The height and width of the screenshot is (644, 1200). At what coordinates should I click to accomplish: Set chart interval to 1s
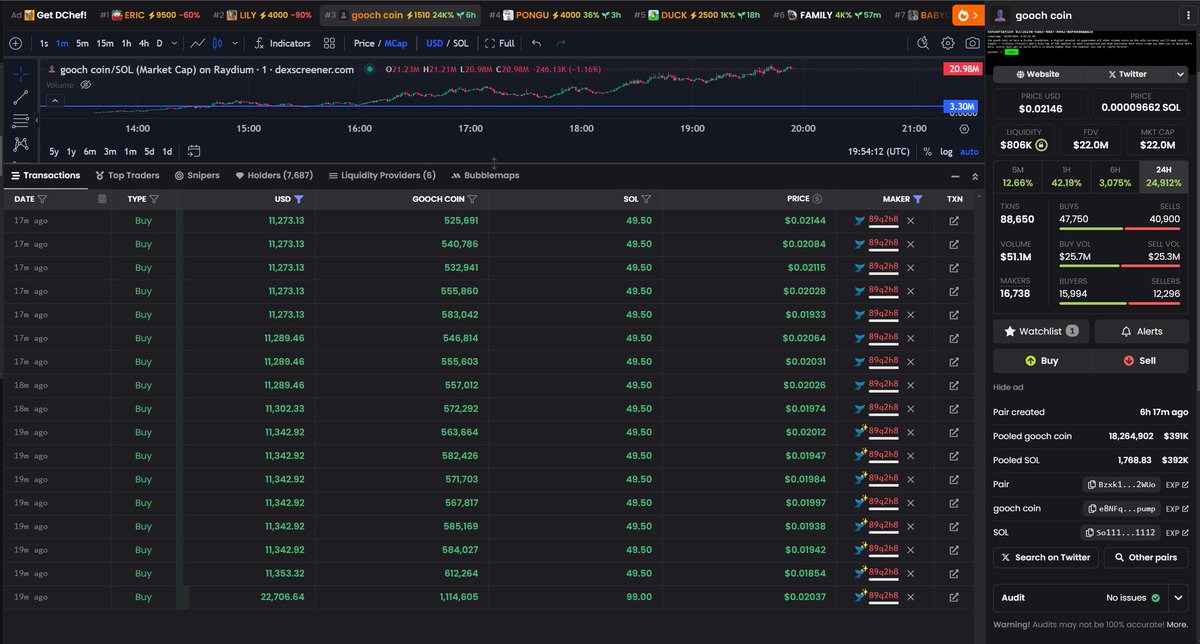point(44,43)
